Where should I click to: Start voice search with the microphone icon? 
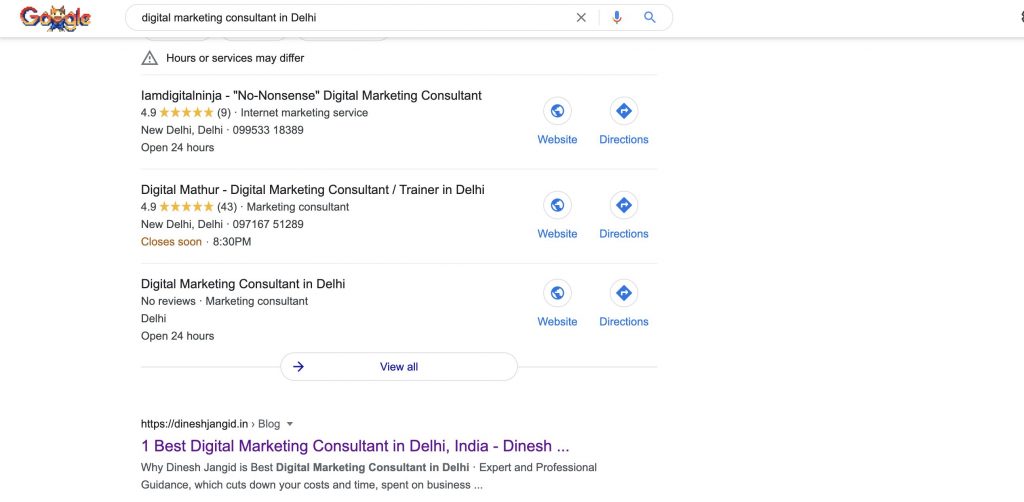coord(616,18)
